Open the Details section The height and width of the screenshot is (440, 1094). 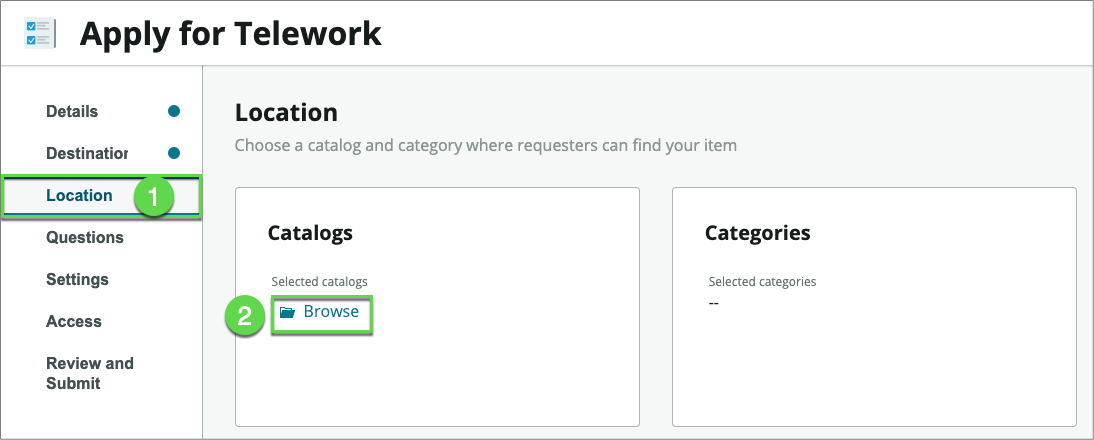pyautogui.click(x=72, y=111)
